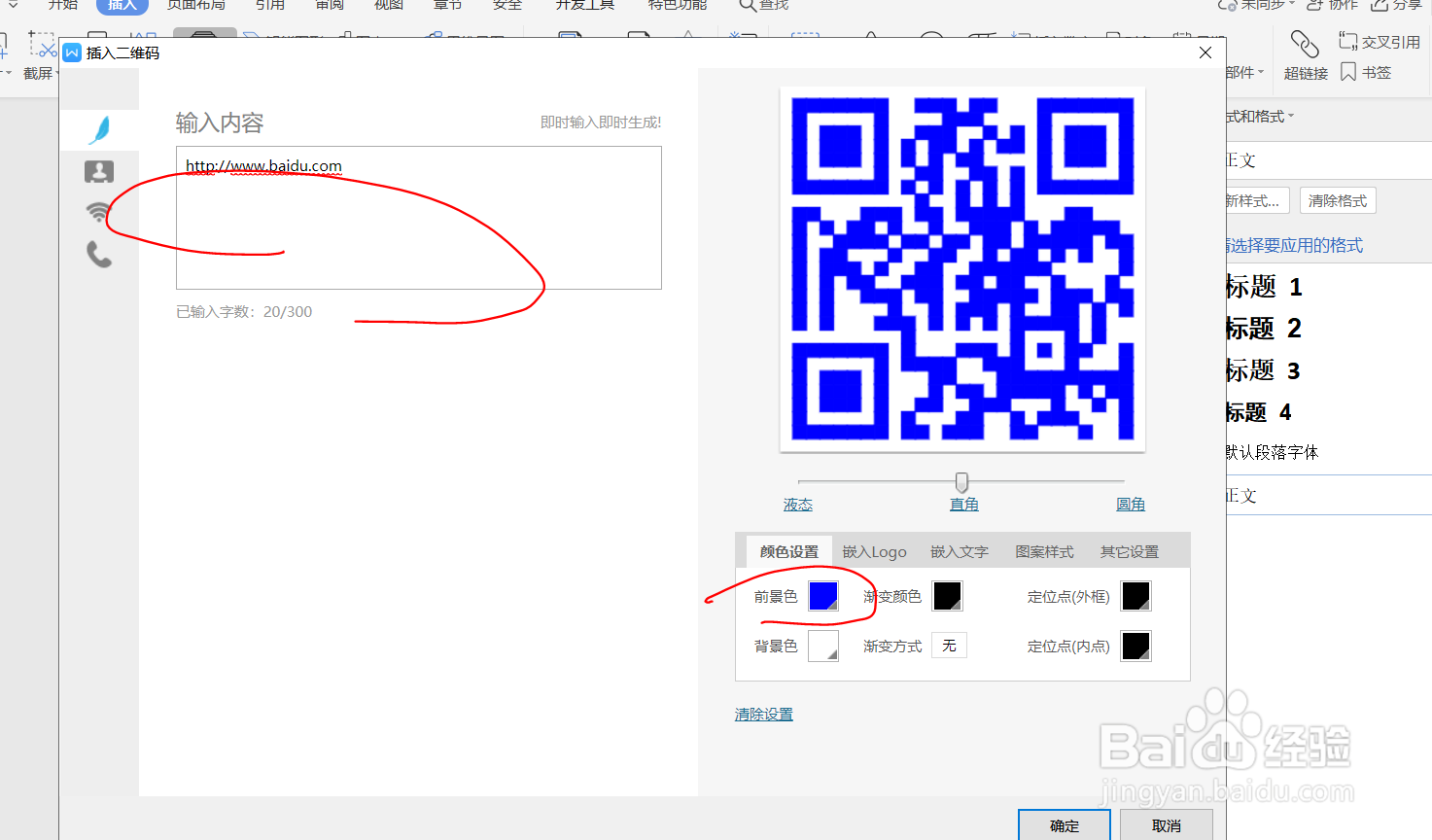Expand the 样式和格式 pane dropdown arrow

[1291, 117]
